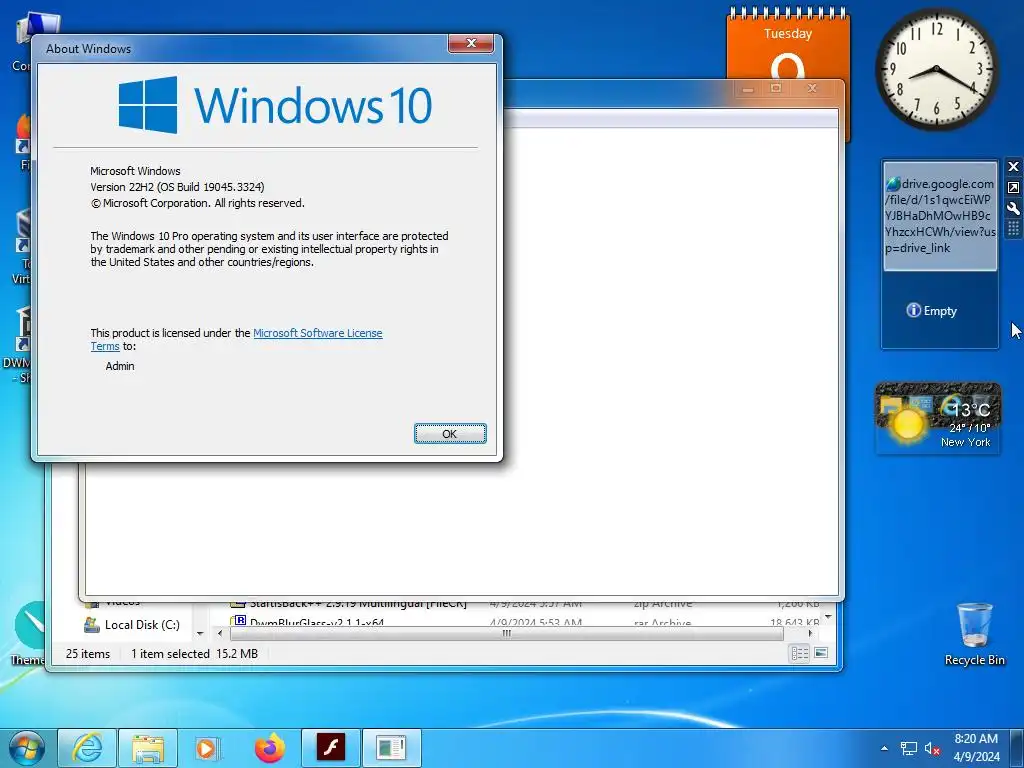The height and width of the screenshot is (768, 1024).
Task: Open the taskbar clock showing 8:20 AM
Action: pyautogui.click(x=976, y=748)
